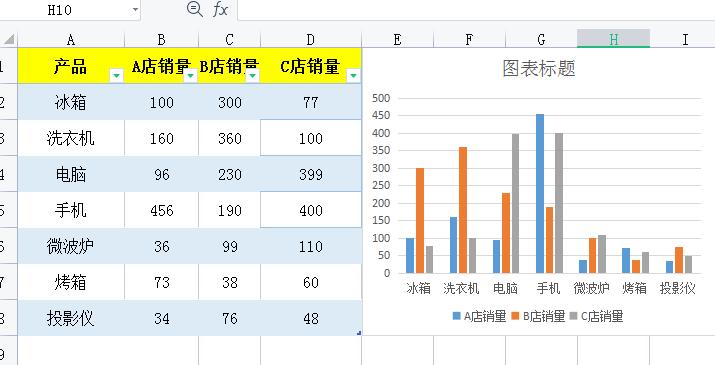Click the zoom magnifier icon in formula bar

pyautogui.click(x=195, y=9)
